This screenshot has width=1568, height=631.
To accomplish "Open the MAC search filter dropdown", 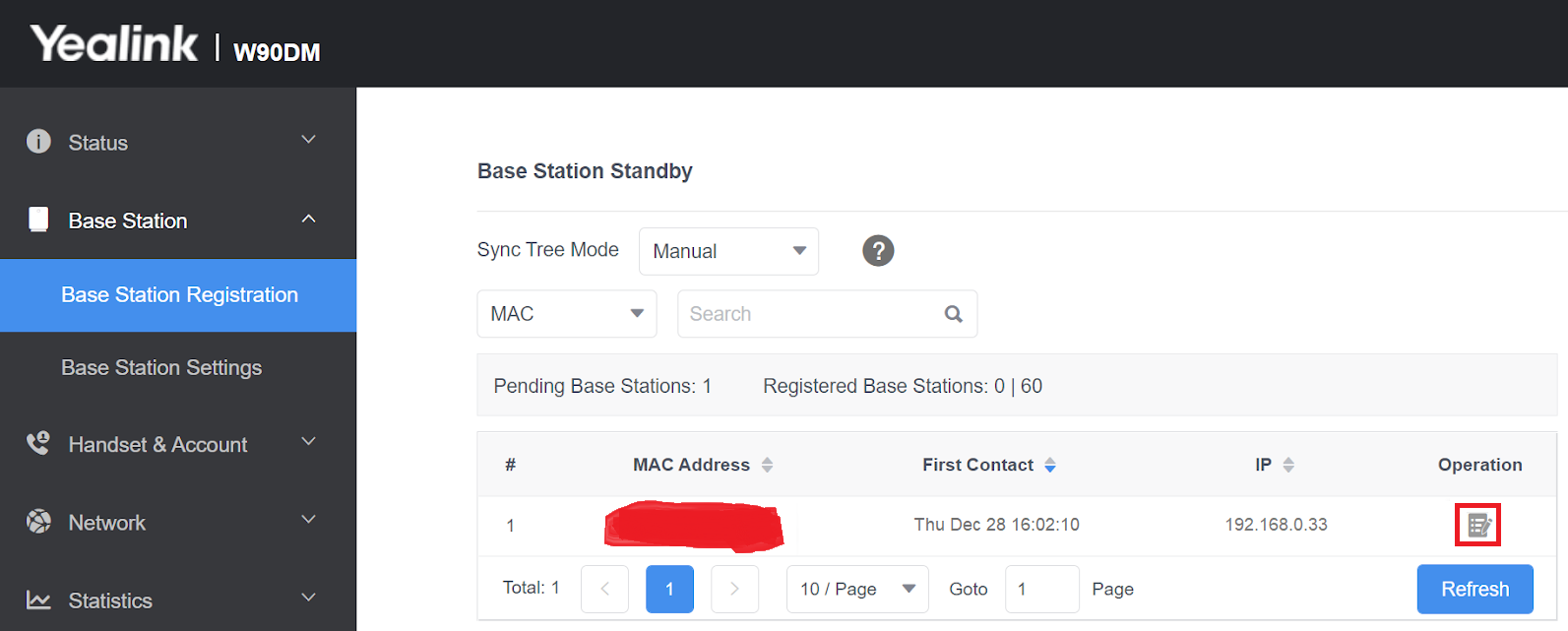I will [566, 314].
